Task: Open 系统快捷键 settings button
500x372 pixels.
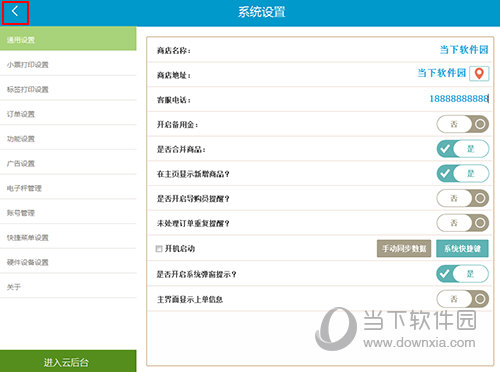Action: 462,248
